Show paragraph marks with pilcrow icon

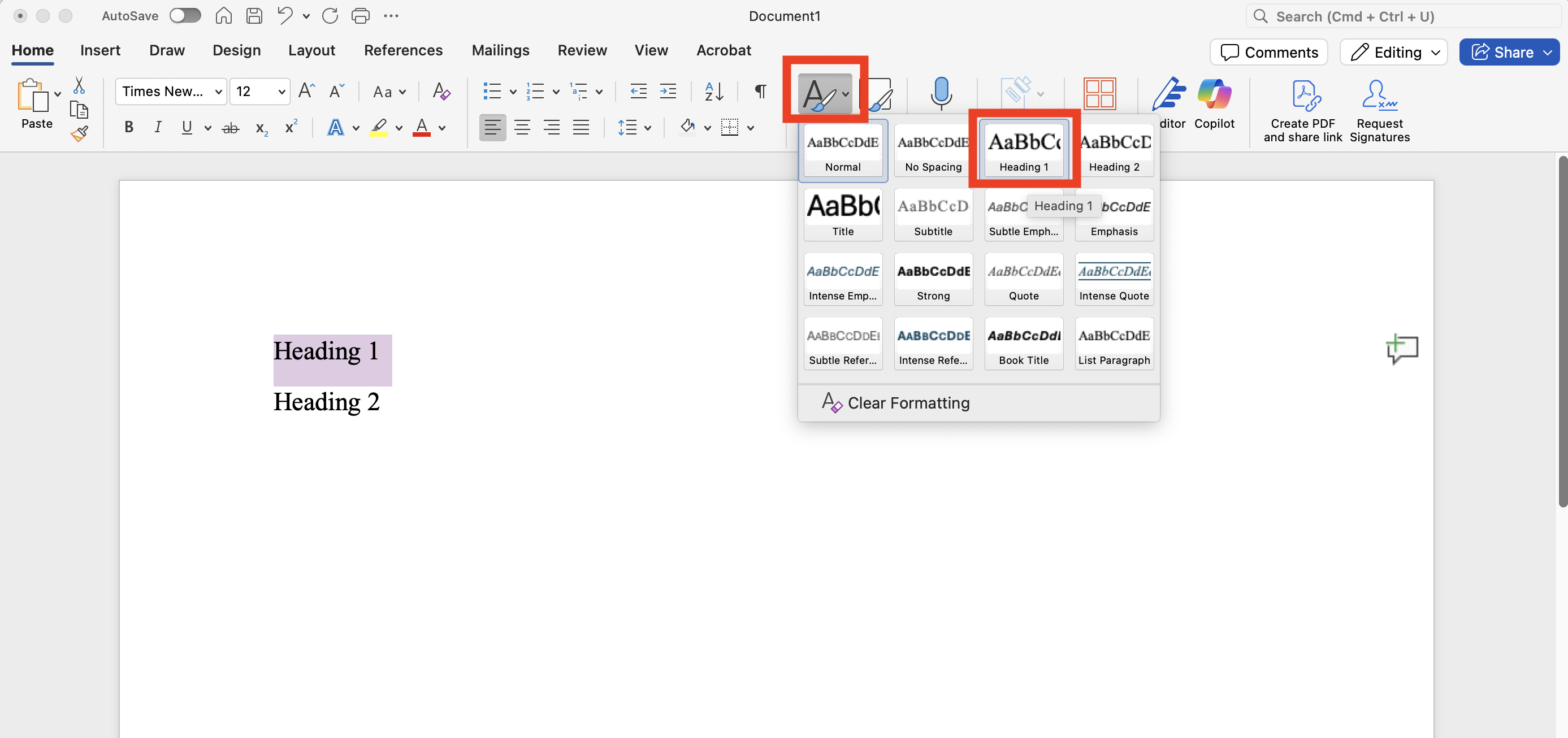[x=760, y=92]
